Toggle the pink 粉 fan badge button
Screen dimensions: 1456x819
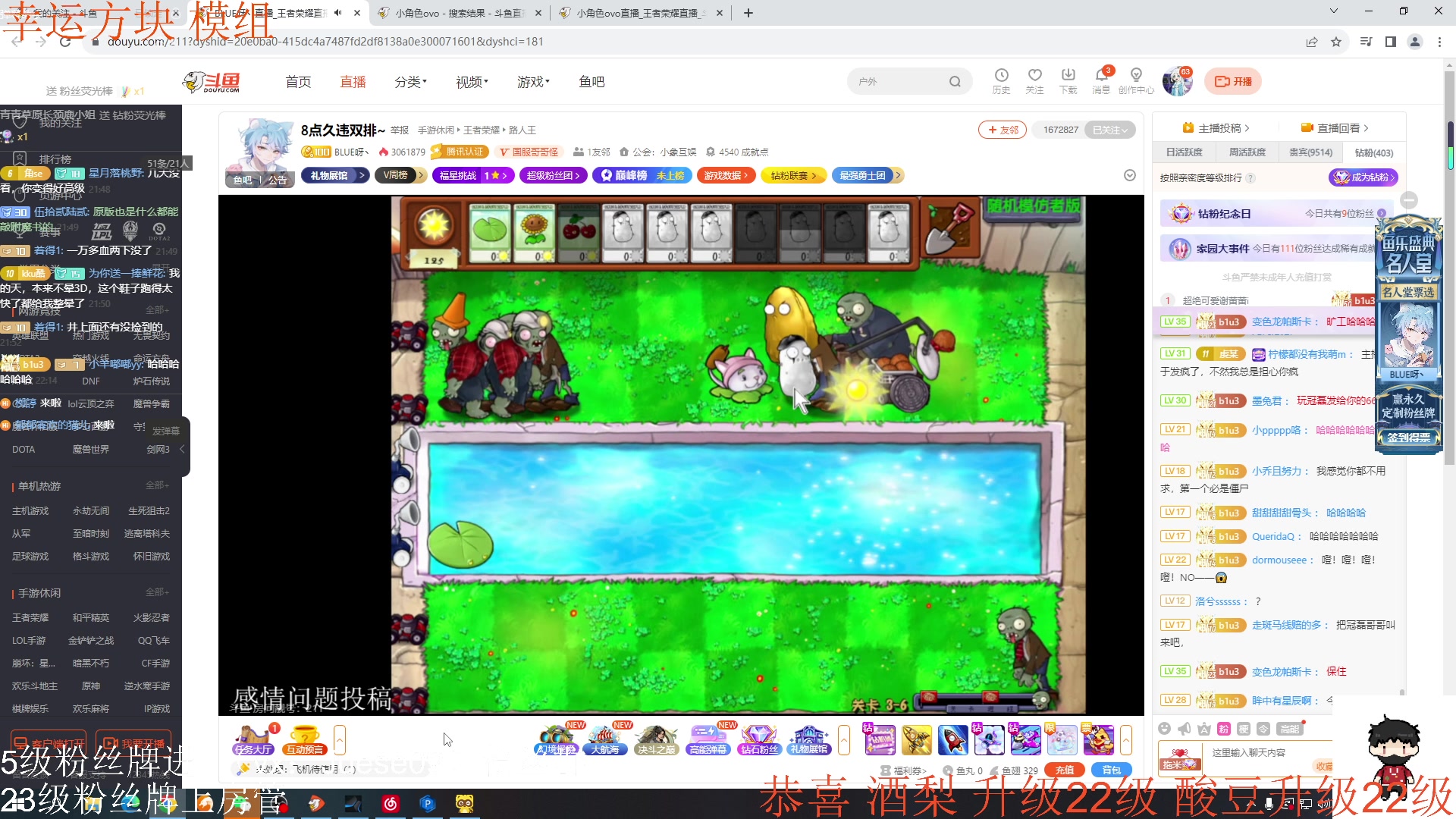tap(1224, 729)
